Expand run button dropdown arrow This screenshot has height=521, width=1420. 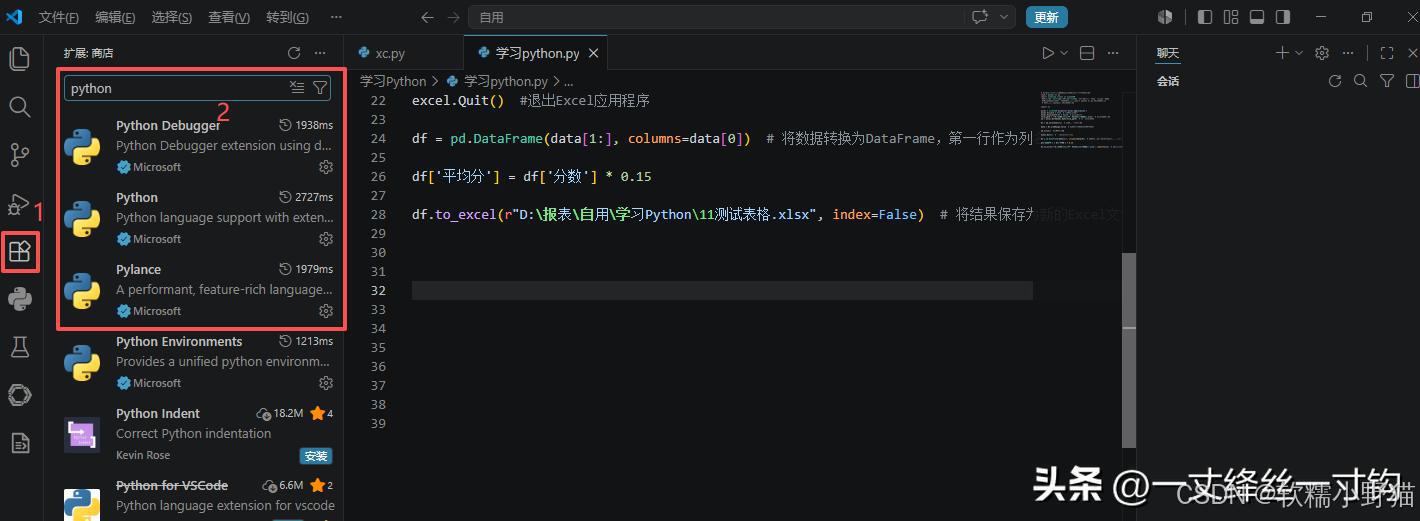pyautogui.click(x=1064, y=53)
